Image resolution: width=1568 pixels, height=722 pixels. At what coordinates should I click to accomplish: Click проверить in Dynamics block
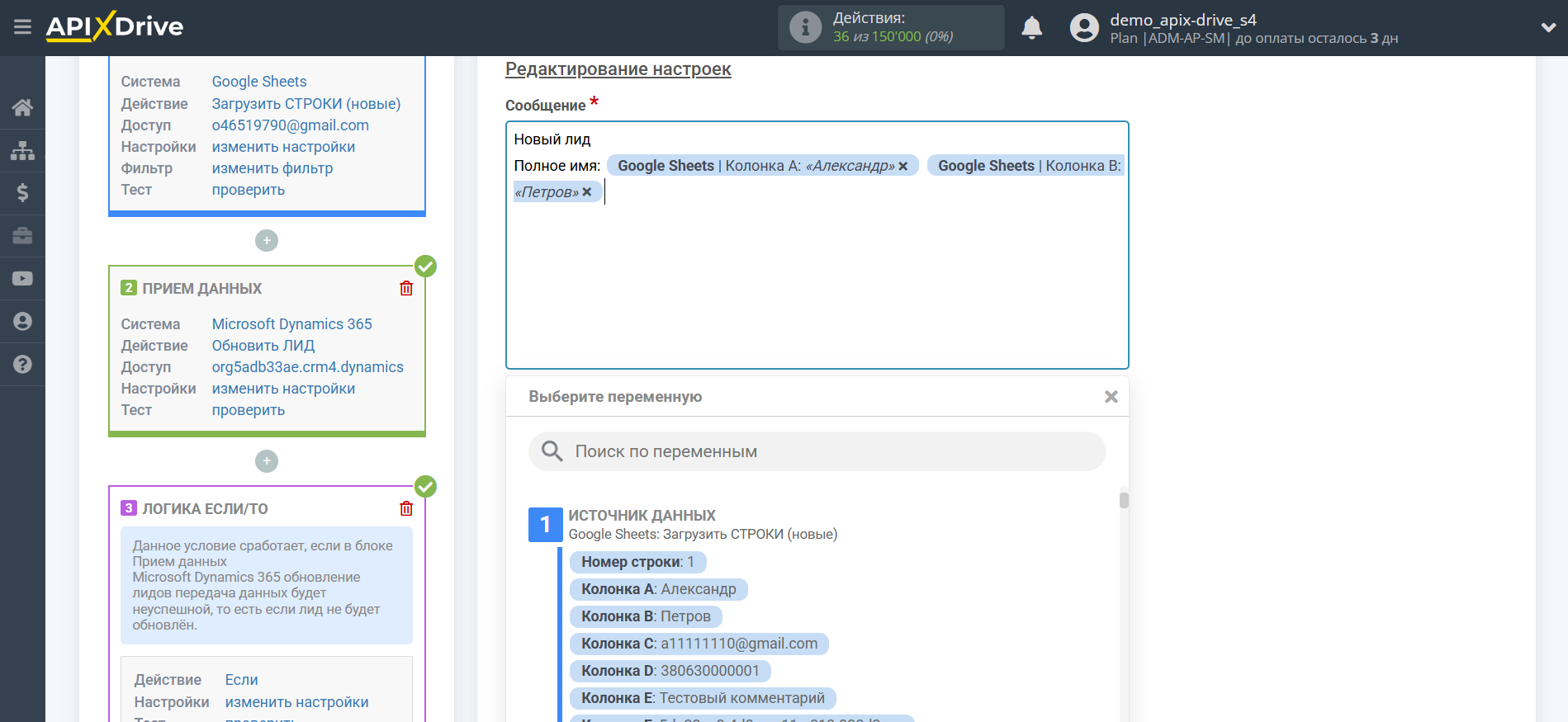pyautogui.click(x=249, y=410)
